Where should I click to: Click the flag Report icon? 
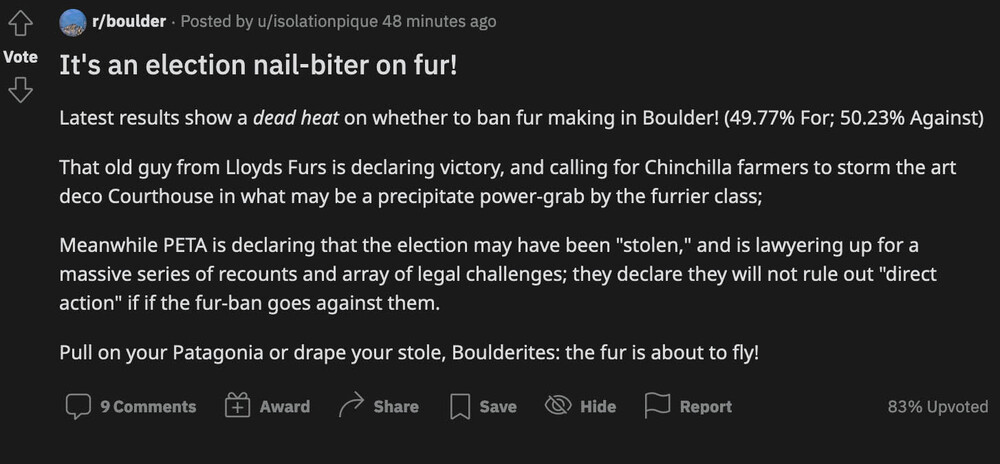657,406
